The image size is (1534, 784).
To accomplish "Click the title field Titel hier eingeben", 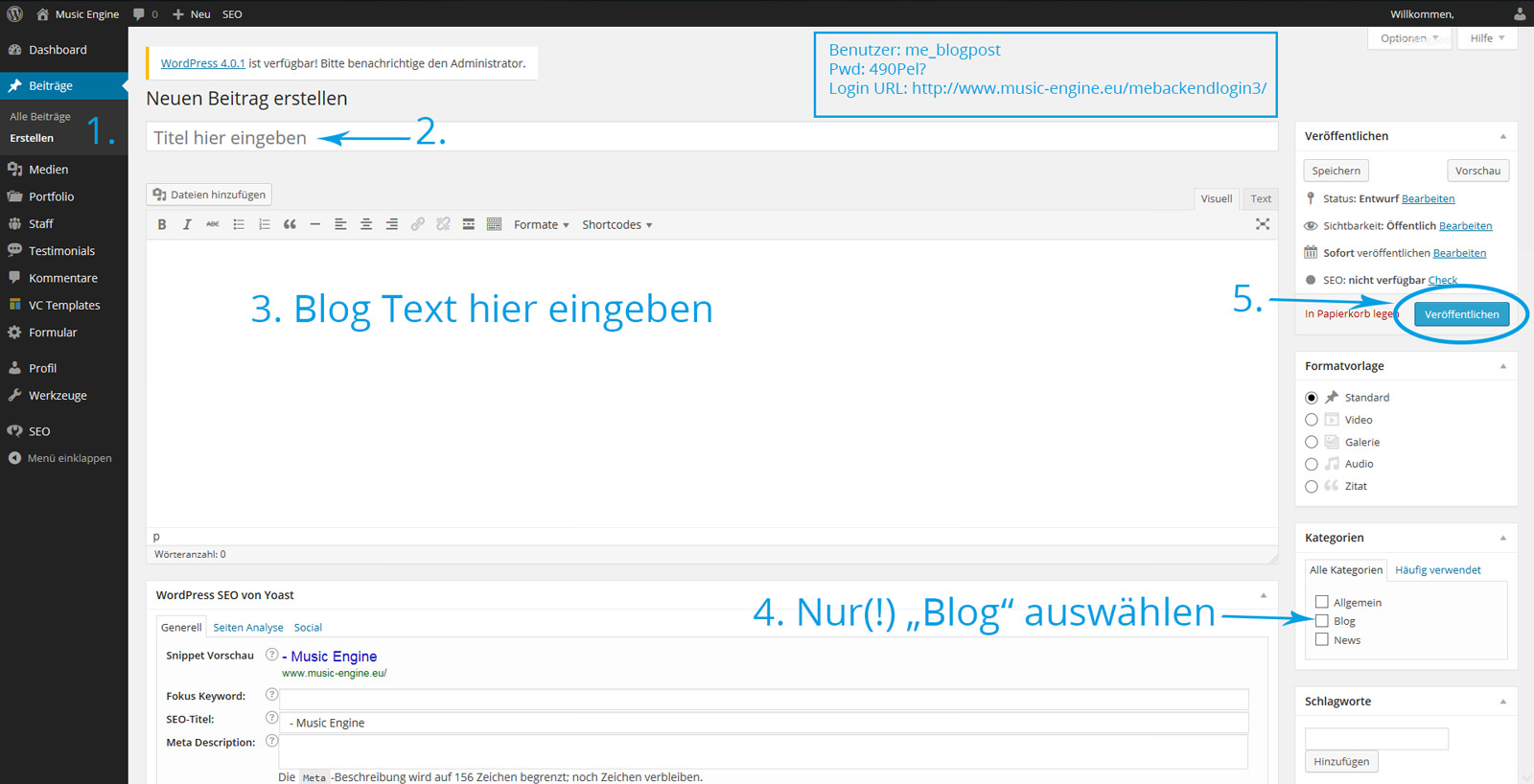I will click(x=711, y=137).
